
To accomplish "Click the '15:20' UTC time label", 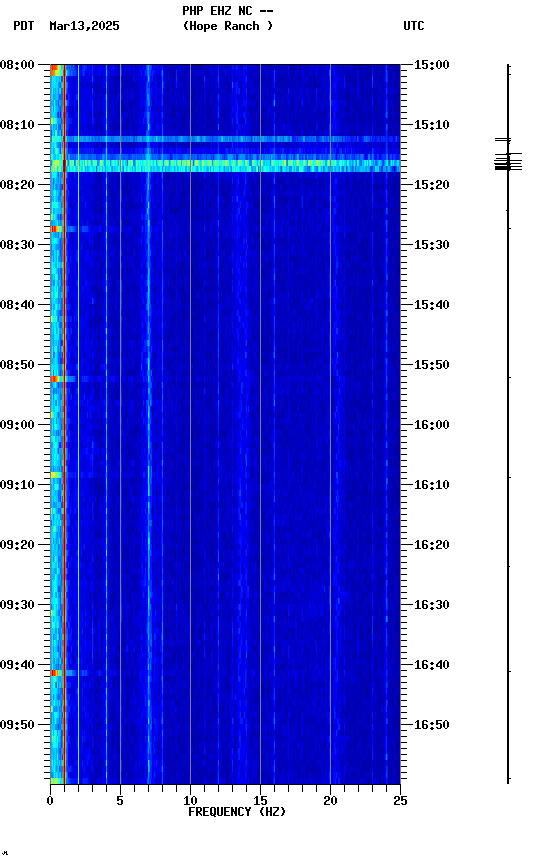I will coord(431,185).
